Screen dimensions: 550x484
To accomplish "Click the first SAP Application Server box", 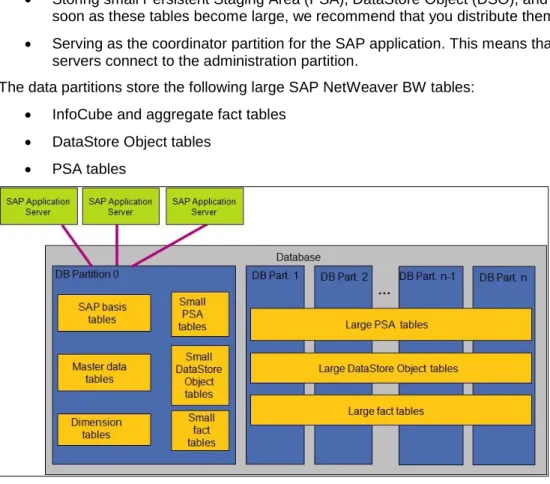I will pos(39,206).
